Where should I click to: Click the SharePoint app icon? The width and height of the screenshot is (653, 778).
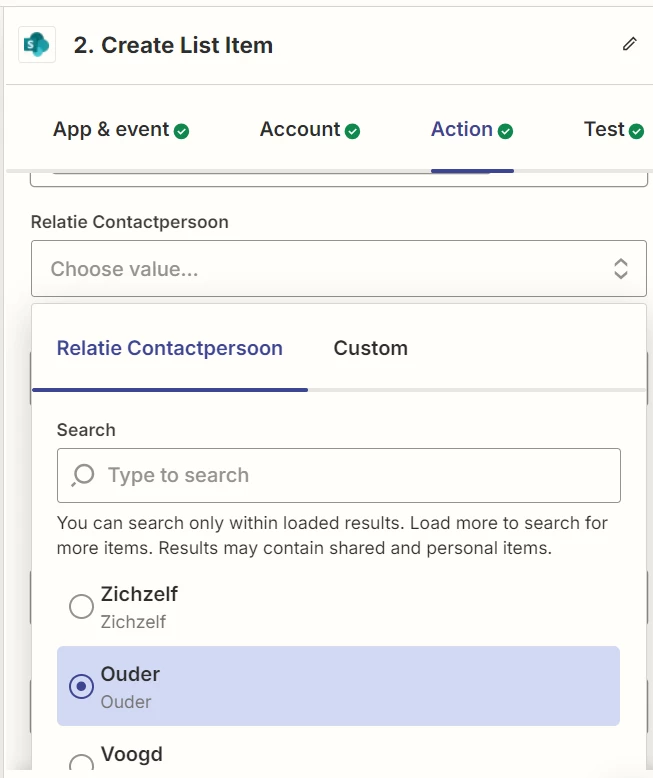(38, 45)
